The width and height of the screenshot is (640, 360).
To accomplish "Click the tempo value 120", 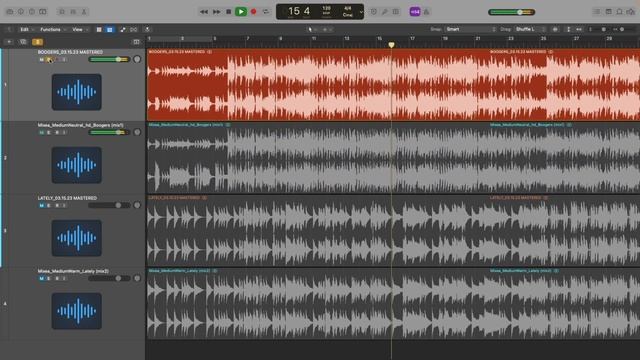I will coord(327,9).
